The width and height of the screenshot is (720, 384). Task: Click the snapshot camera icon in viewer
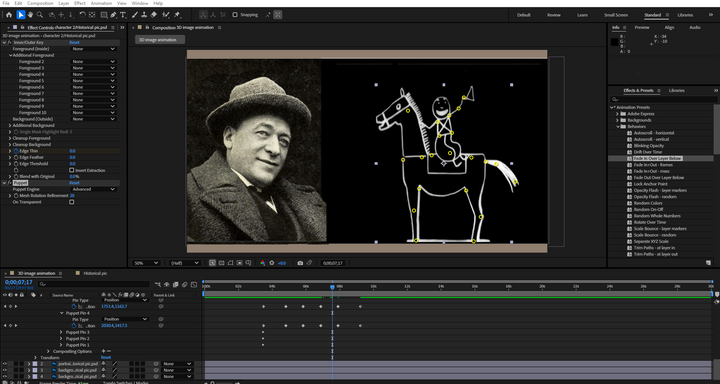(x=300, y=263)
